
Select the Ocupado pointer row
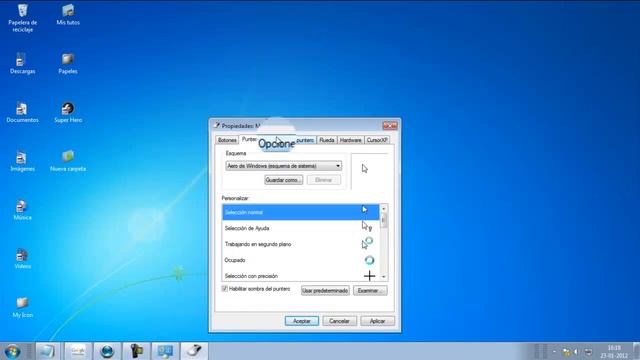(301, 260)
